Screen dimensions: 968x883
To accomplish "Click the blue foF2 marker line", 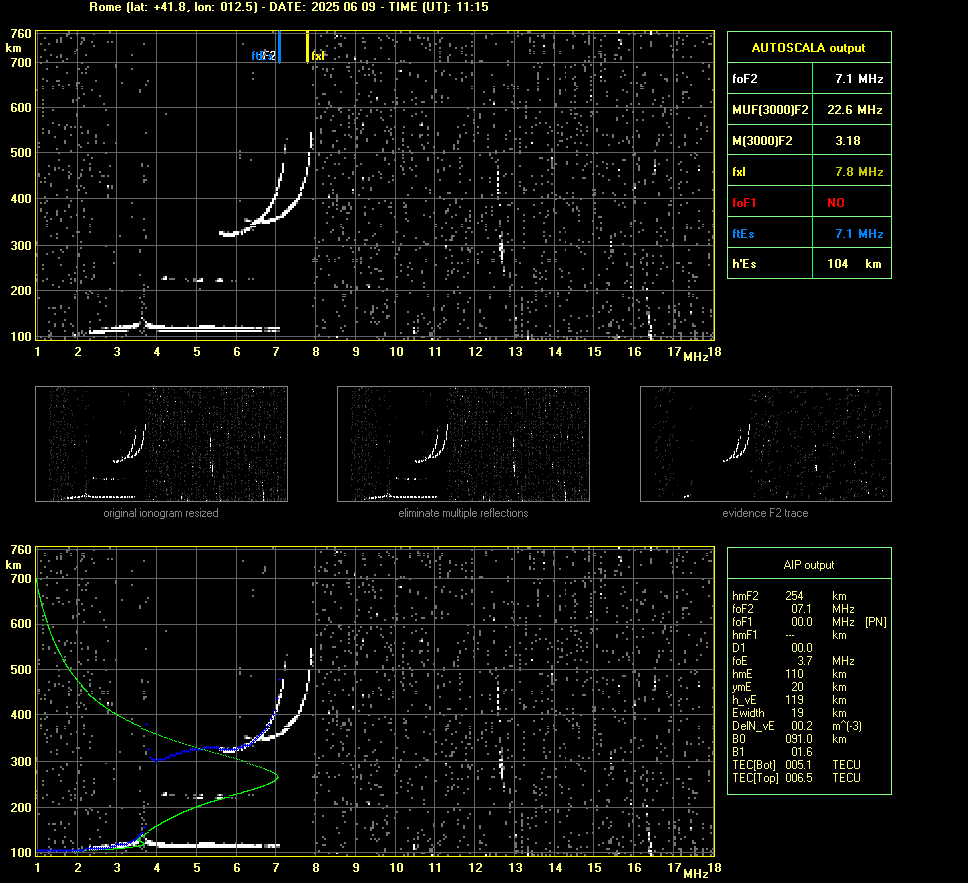I will point(279,47).
